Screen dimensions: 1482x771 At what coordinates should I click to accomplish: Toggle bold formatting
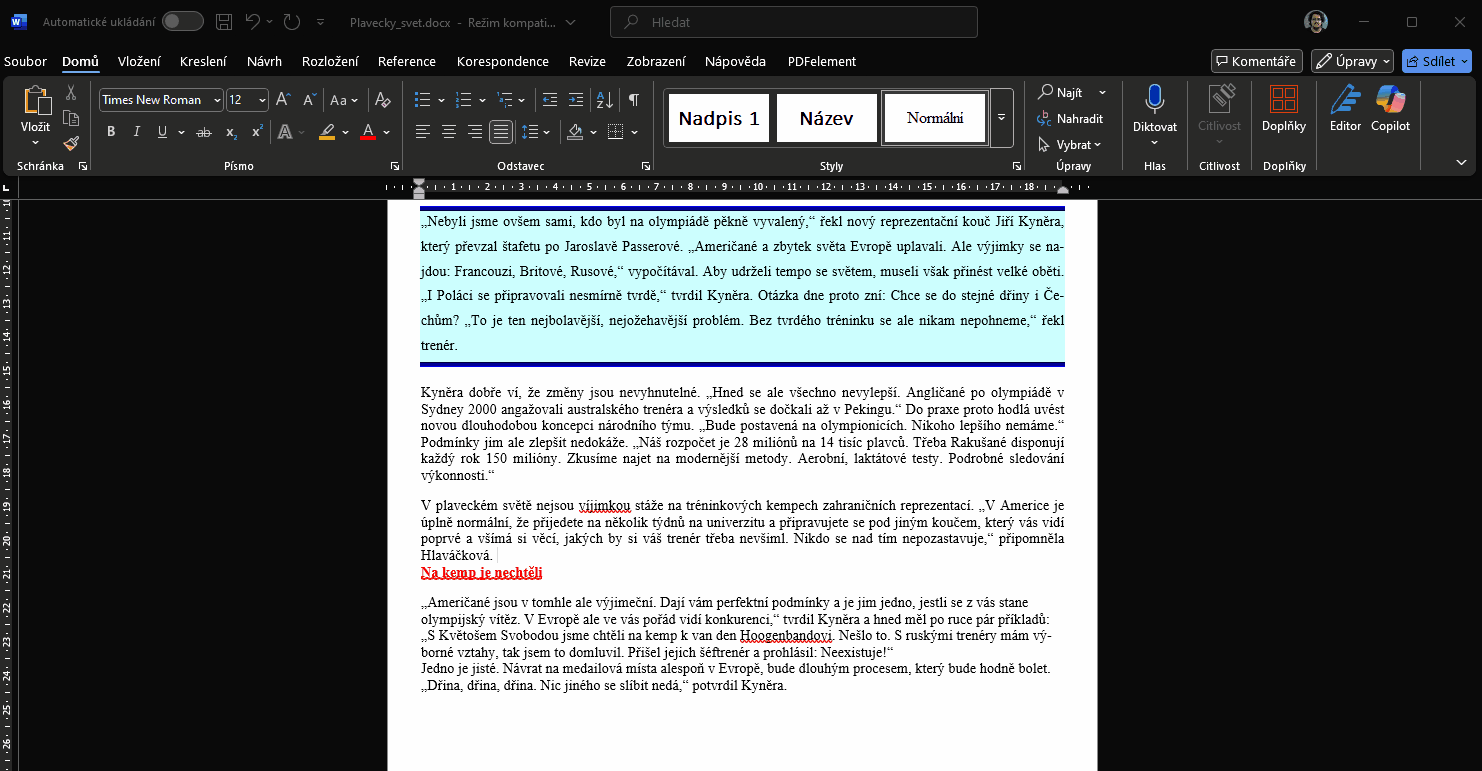[111, 132]
